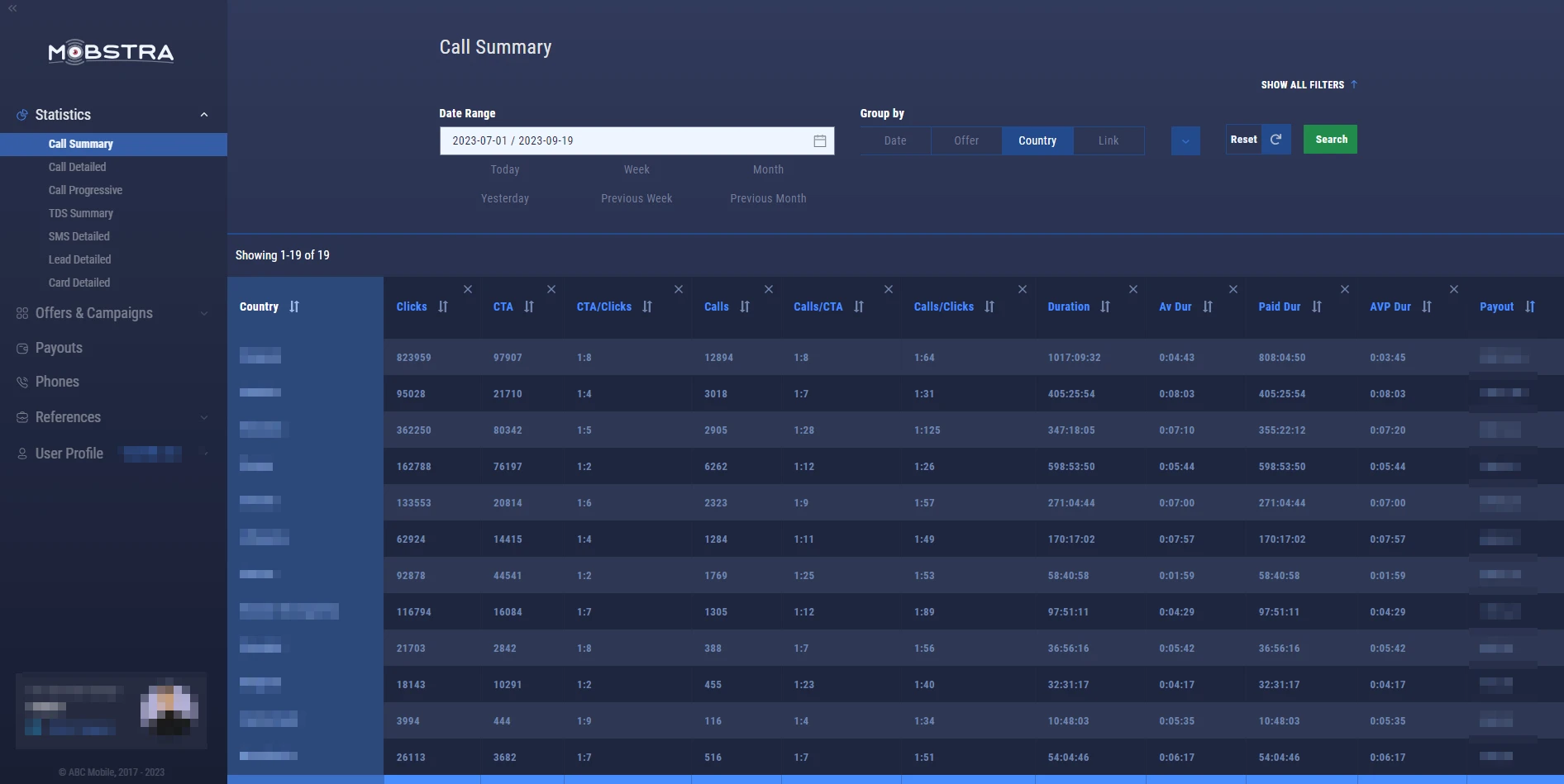Sort by Duration column sort icon
1564x784 pixels.
[x=1105, y=306]
